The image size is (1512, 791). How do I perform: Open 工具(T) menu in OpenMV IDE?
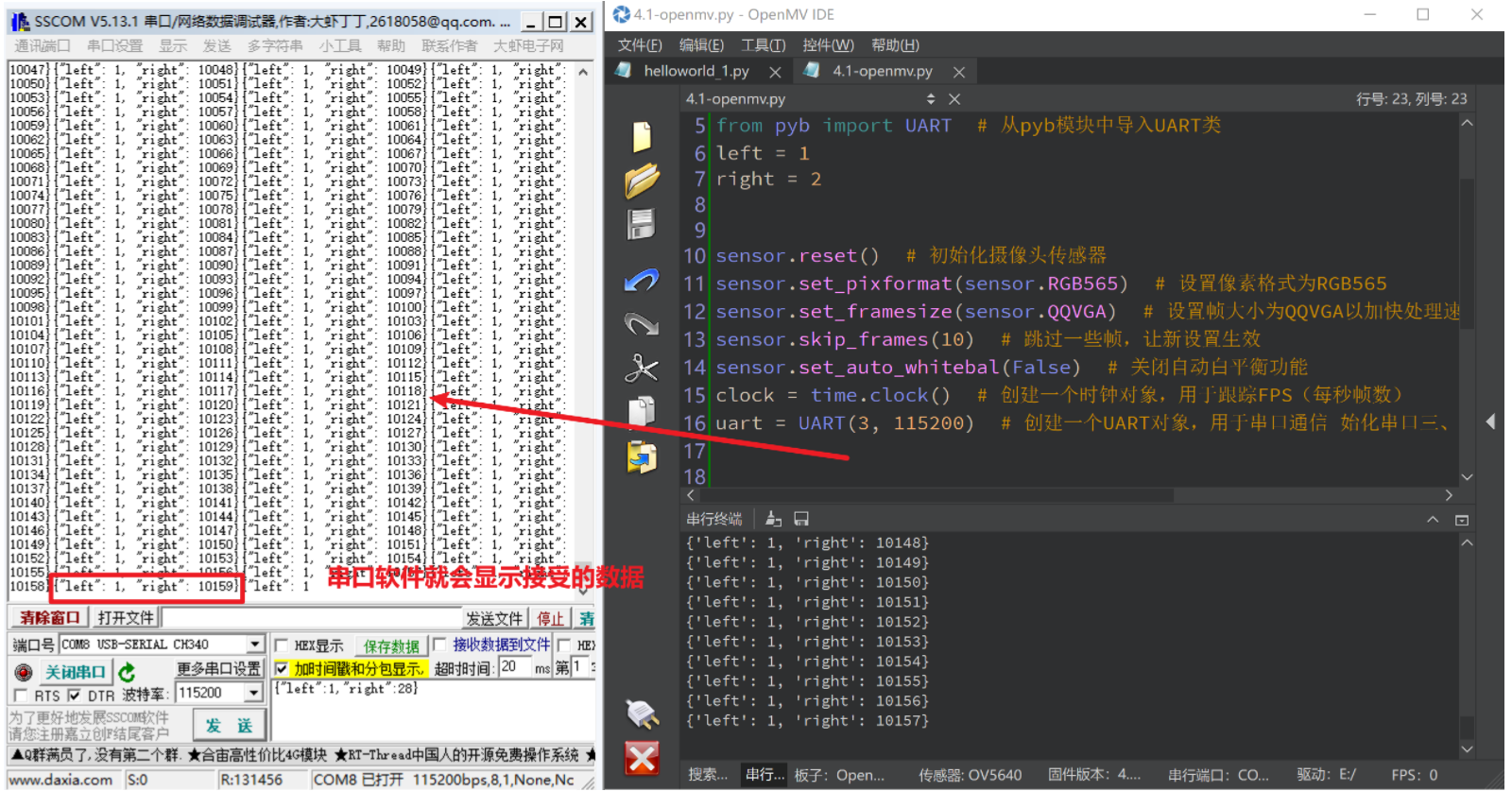(764, 45)
